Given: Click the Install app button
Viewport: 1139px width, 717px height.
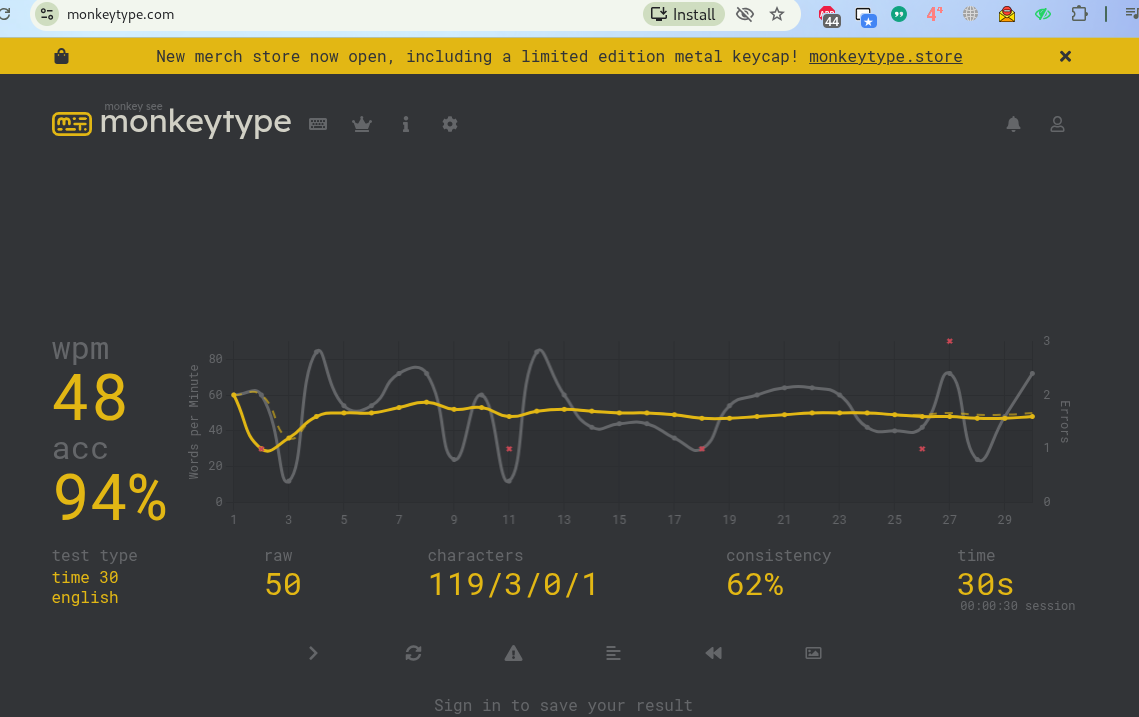Looking at the screenshot, I should point(683,14).
